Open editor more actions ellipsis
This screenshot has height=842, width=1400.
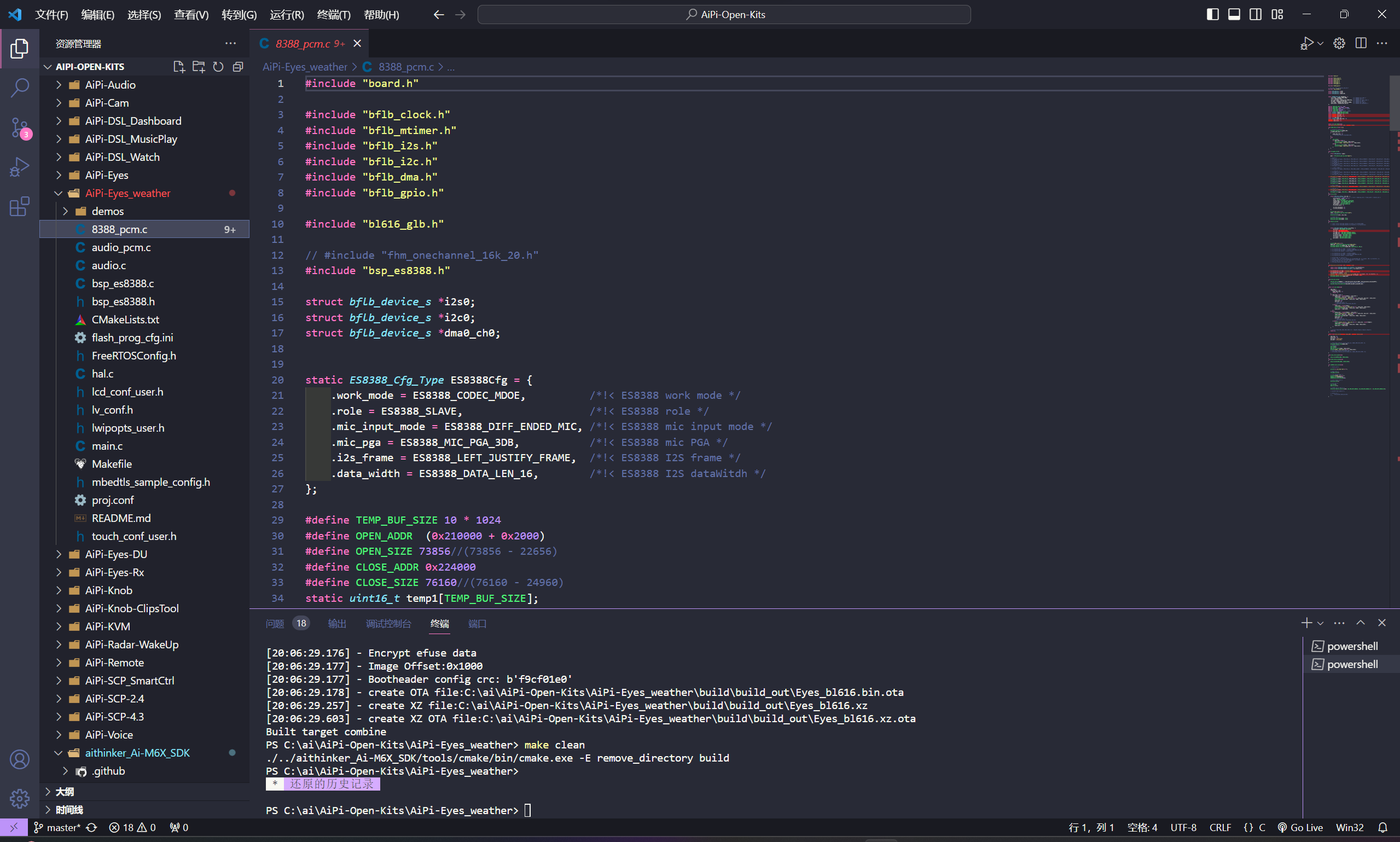coord(1382,44)
